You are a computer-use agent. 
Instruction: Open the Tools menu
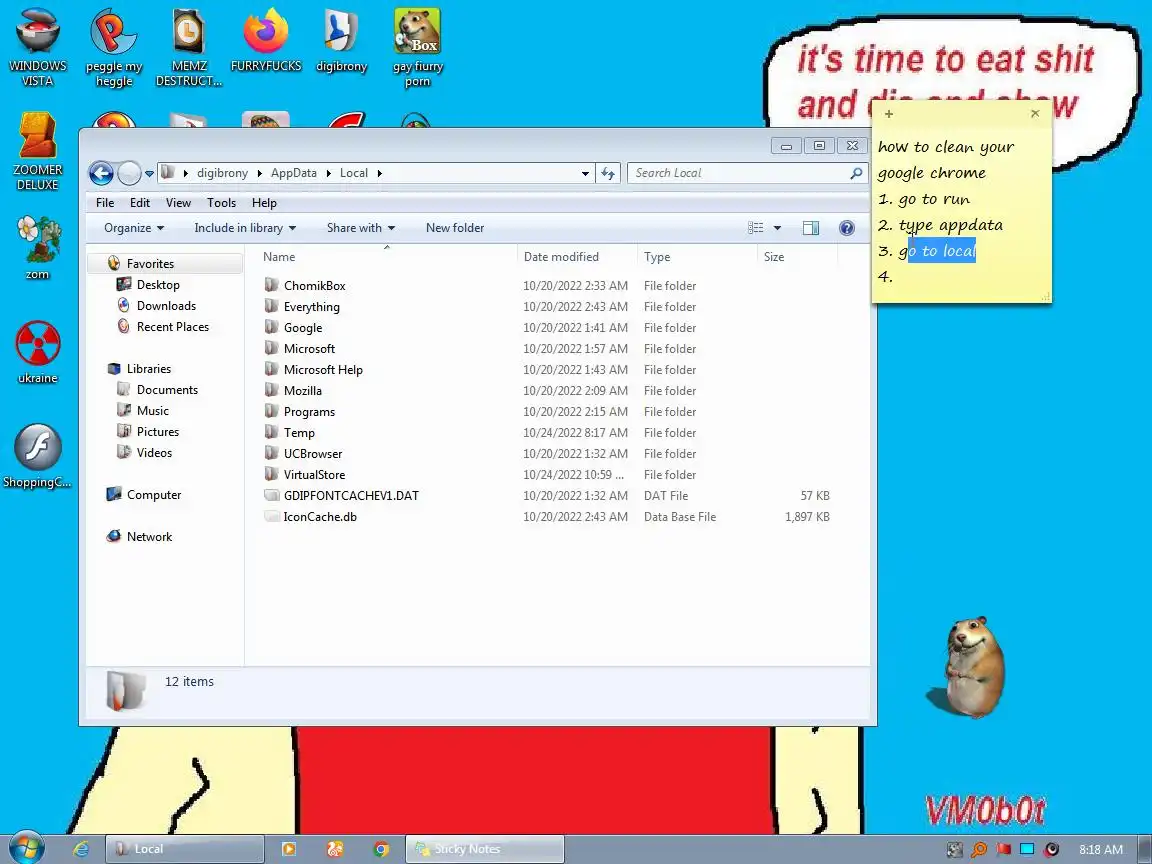[x=221, y=203]
